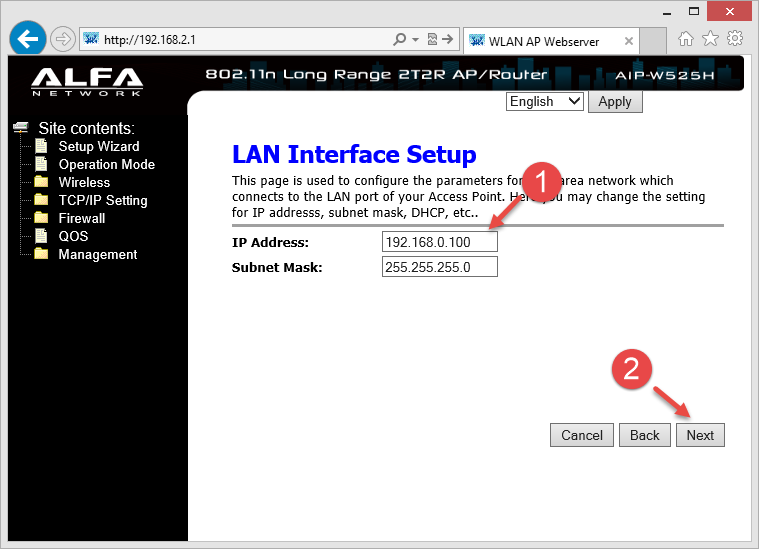Click the Apply language button
Image resolution: width=759 pixels, height=549 pixels.
(615, 102)
